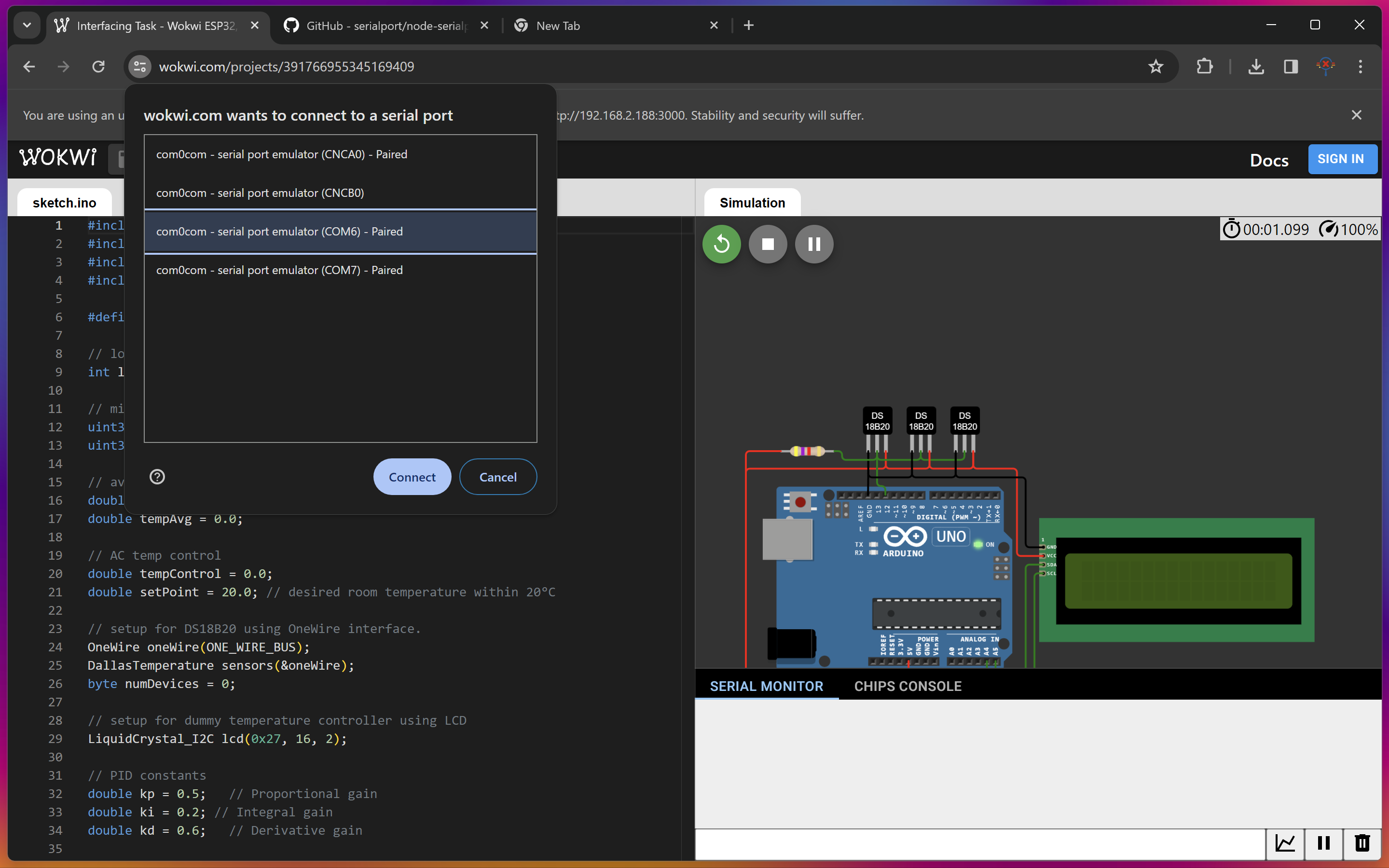View site information for wokwi.com
1389x868 pixels.
click(139, 67)
